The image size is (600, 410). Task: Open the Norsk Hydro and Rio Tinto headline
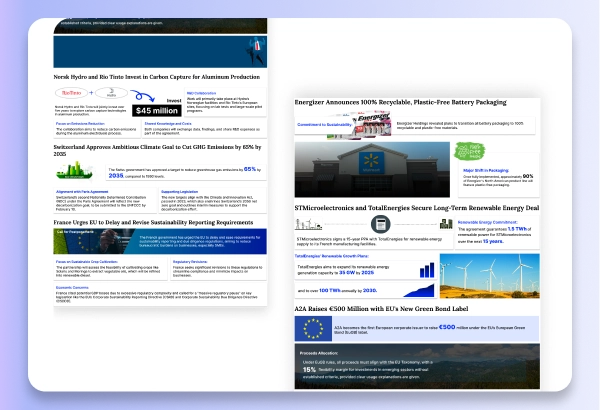156,76
